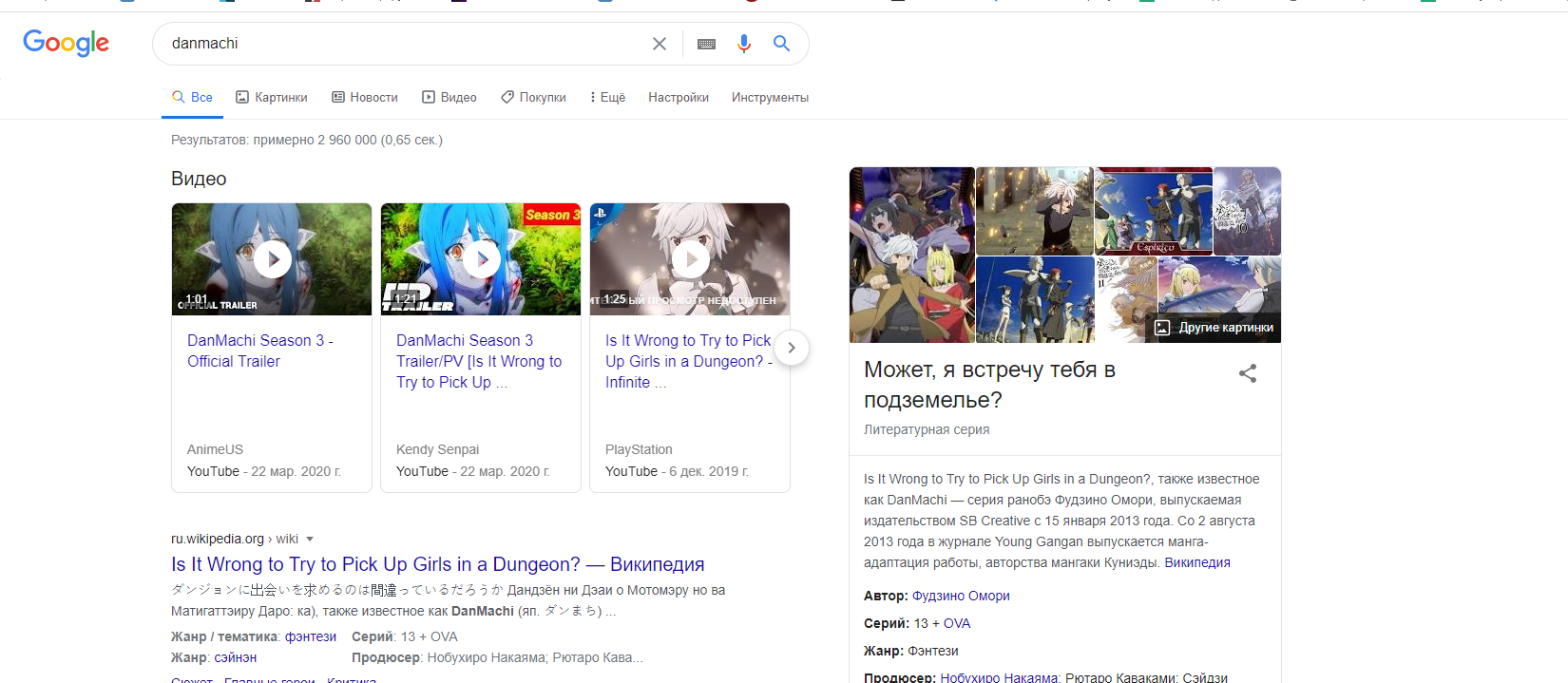Image resolution: width=1568 pixels, height=683 pixels.
Task: Click producer link Нобухиро Накаяма in panel
Action: click(999, 677)
